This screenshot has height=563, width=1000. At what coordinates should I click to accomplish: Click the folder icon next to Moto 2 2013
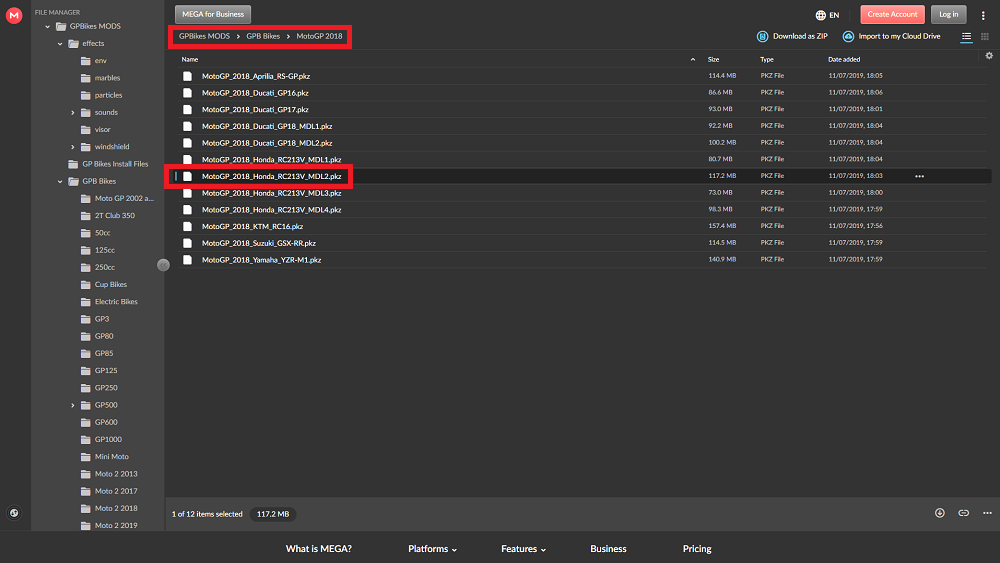tap(86, 474)
